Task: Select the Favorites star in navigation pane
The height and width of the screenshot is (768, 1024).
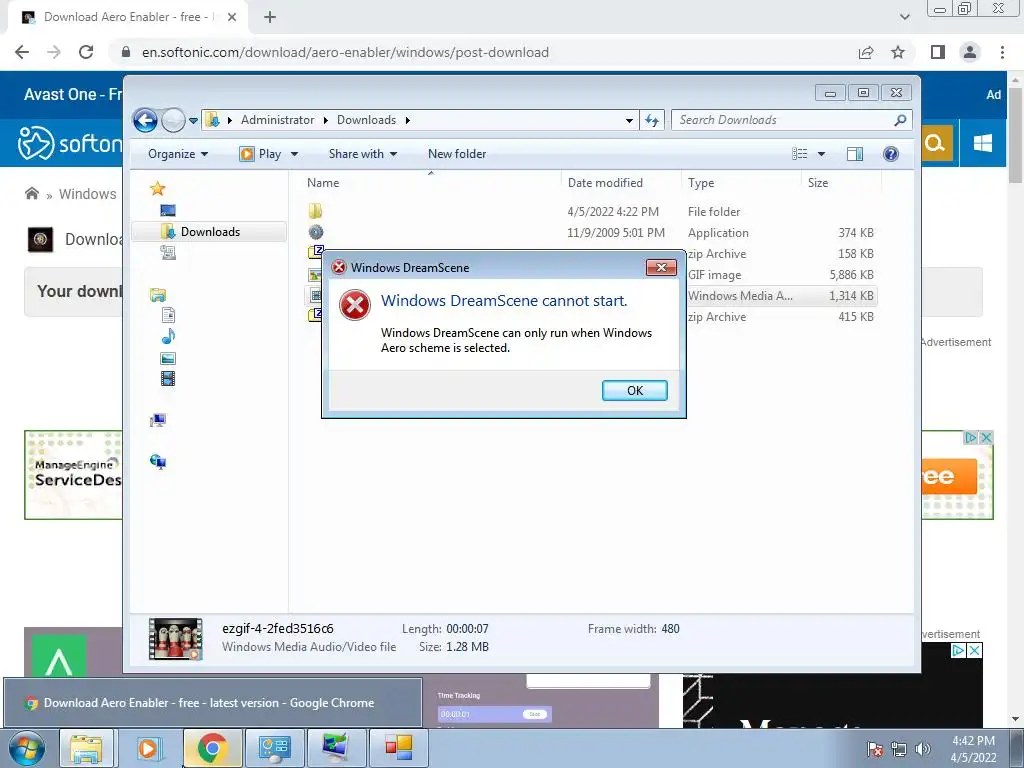Action: (157, 189)
